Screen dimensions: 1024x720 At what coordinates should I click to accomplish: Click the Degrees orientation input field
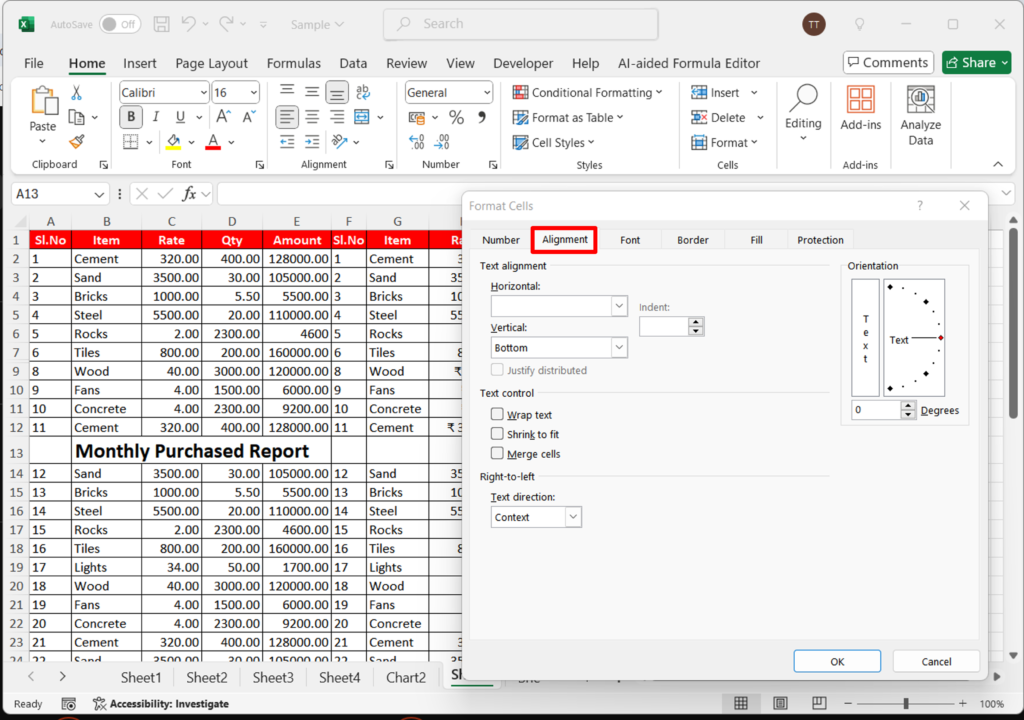click(x=876, y=410)
